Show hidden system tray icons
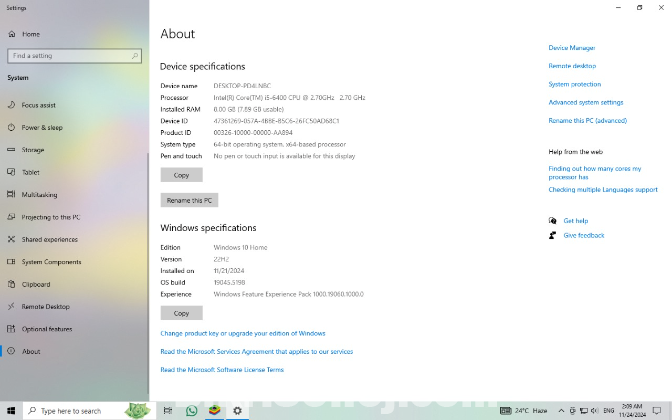 561,411
